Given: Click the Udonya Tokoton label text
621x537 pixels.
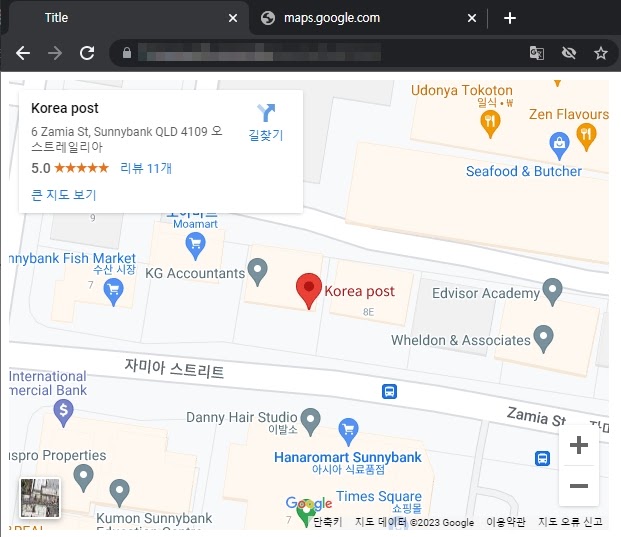Looking at the screenshot, I should click(x=461, y=90).
